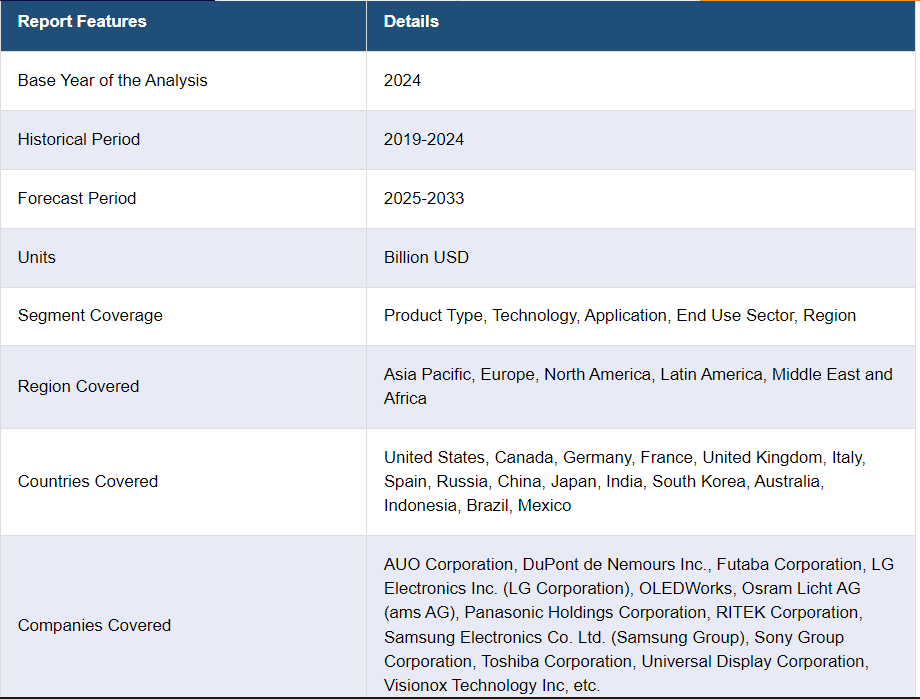The height and width of the screenshot is (699, 920).
Task: Select the "Base Year of the Analysis" cell
Action: pyautogui.click(x=112, y=80)
